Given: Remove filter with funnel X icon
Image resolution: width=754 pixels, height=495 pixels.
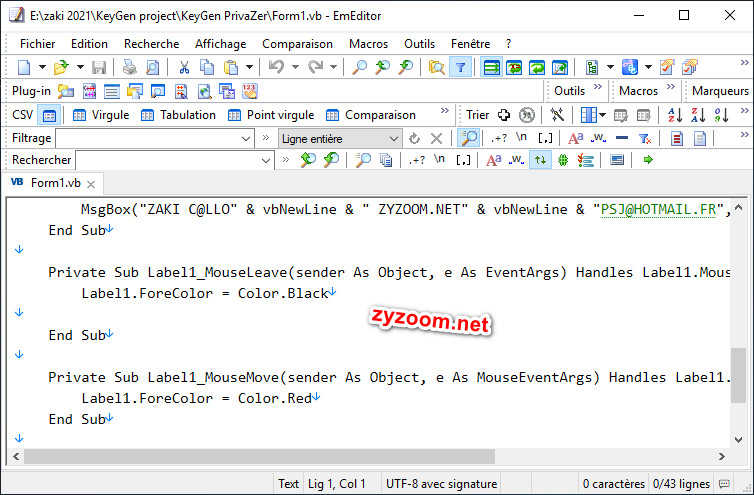Looking at the screenshot, I should [645, 139].
